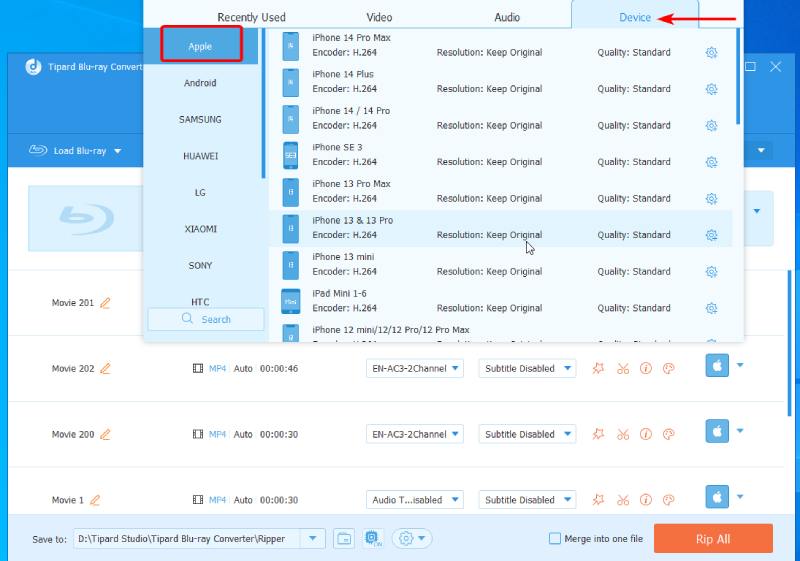Open settings gear for iPad Mini 1-6
800x561 pixels.
711,308
